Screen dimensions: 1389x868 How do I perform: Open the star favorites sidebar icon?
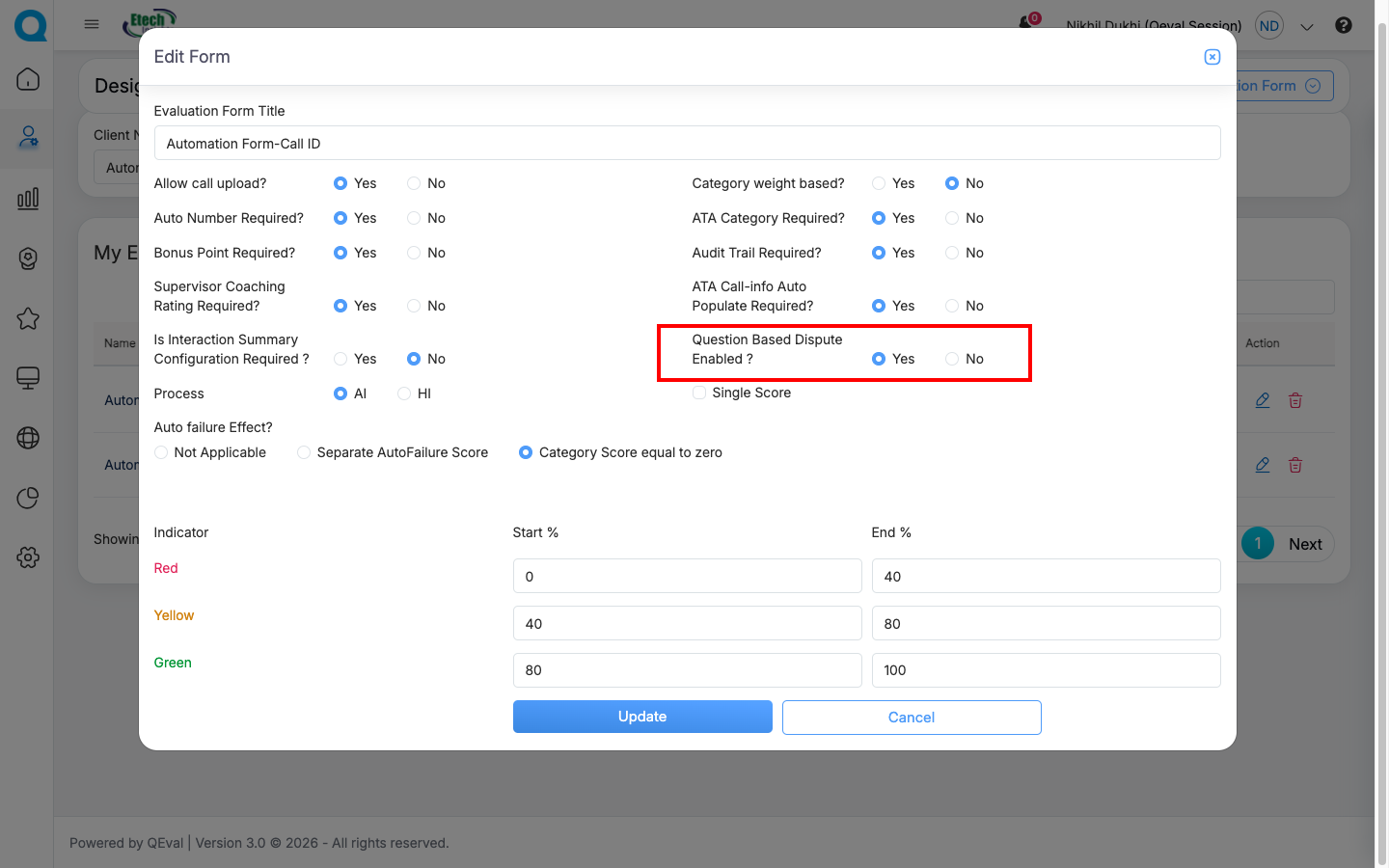click(x=28, y=318)
